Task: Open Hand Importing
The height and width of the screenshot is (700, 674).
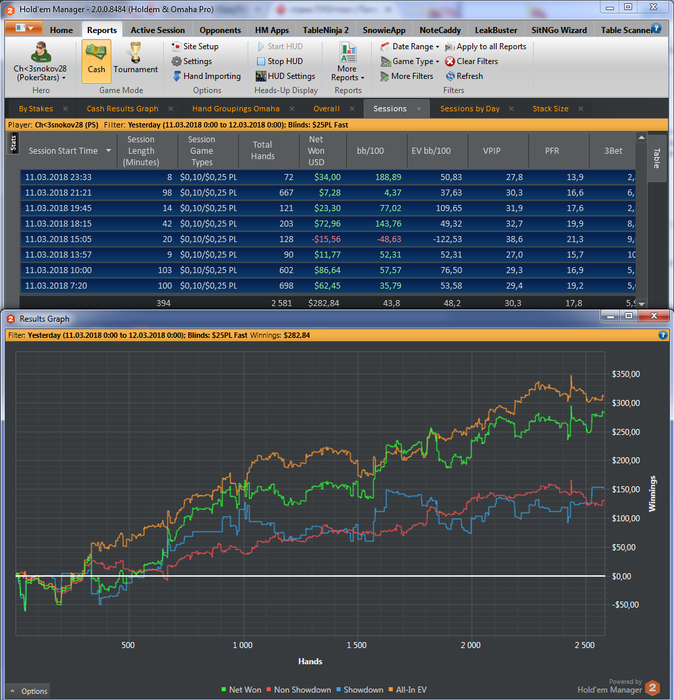Action: click(x=207, y=76)
